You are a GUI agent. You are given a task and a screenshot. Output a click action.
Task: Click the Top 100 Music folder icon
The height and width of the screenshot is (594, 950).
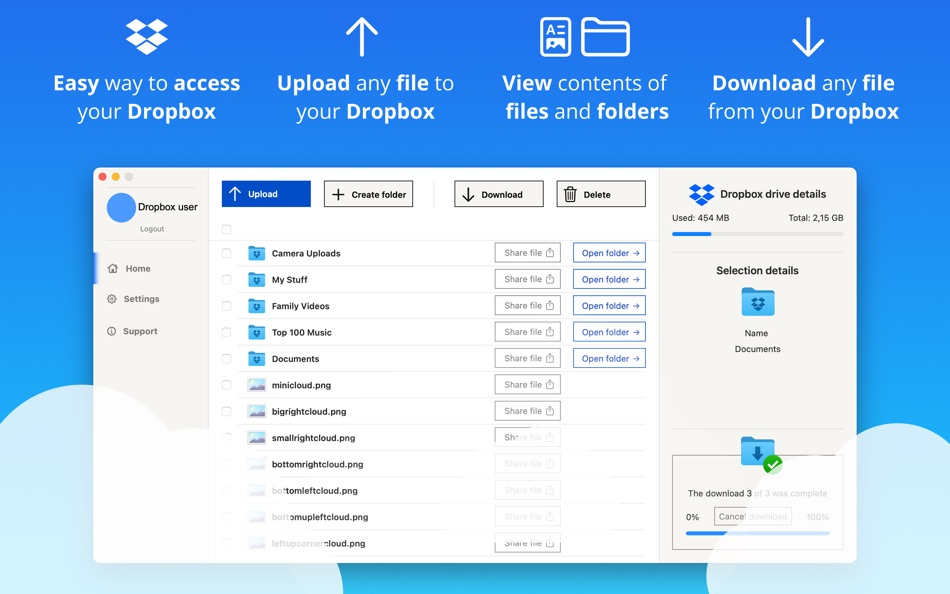pos(257,332)
